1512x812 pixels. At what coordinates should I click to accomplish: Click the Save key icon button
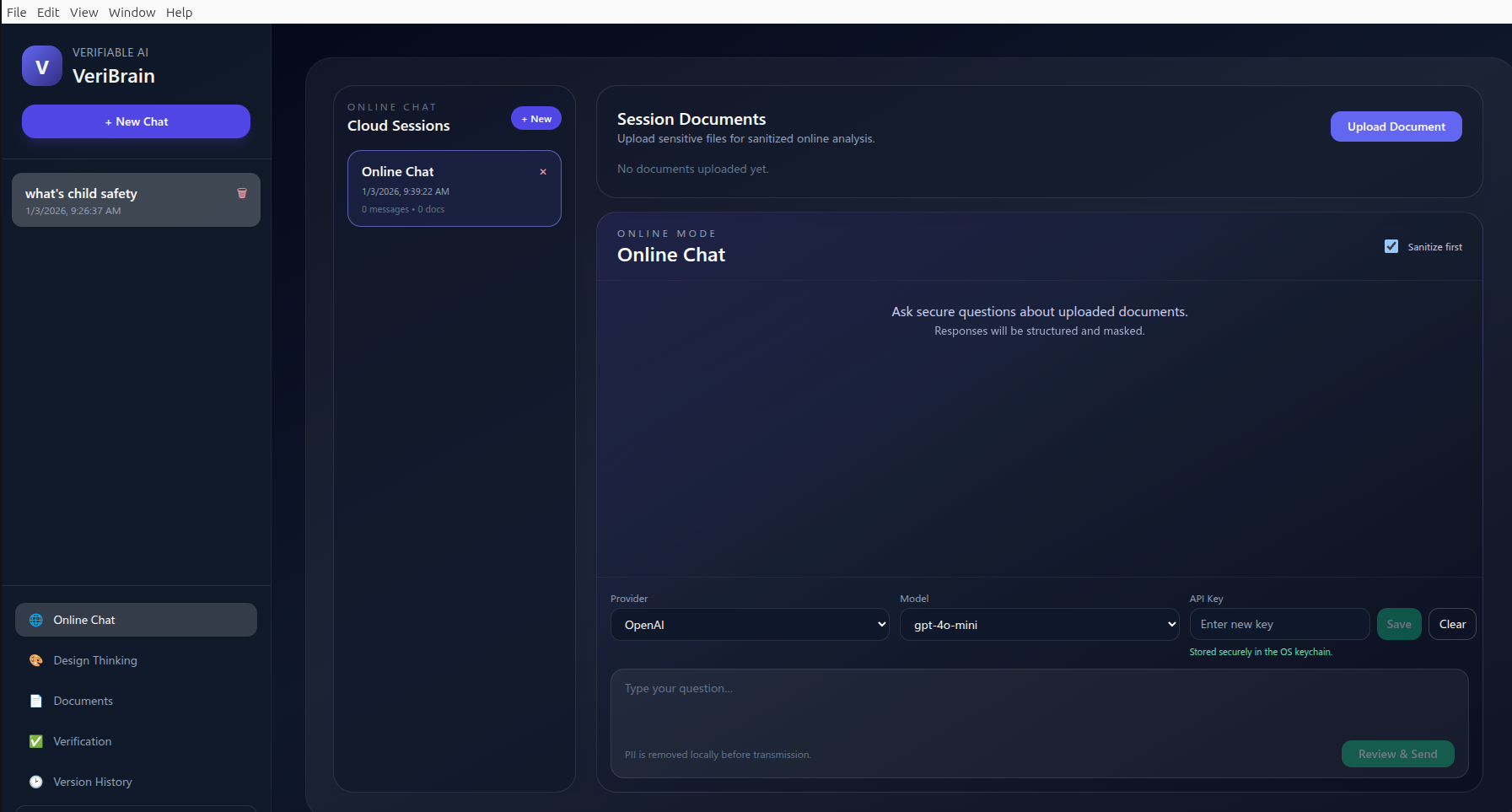click(1399, 624)
